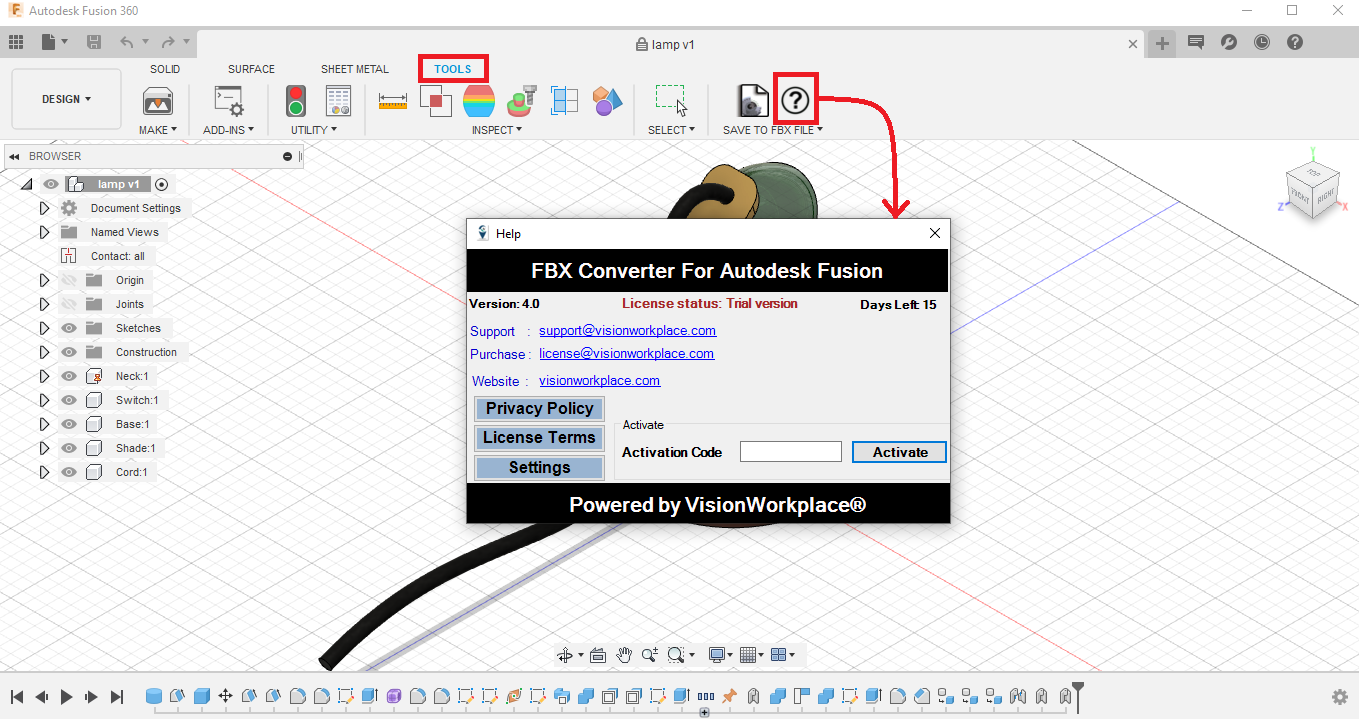Open the Component Color Cycling icon
This screenshot has width=1359, height=719.
pyautogui.click(x=607, y=100)
